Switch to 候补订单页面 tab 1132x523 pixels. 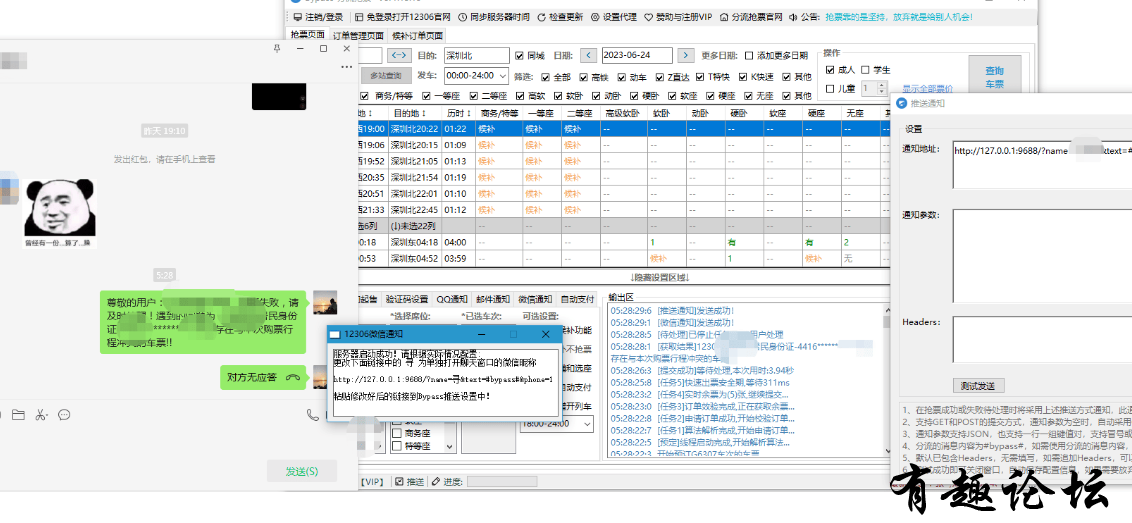(x=417, y=35)
